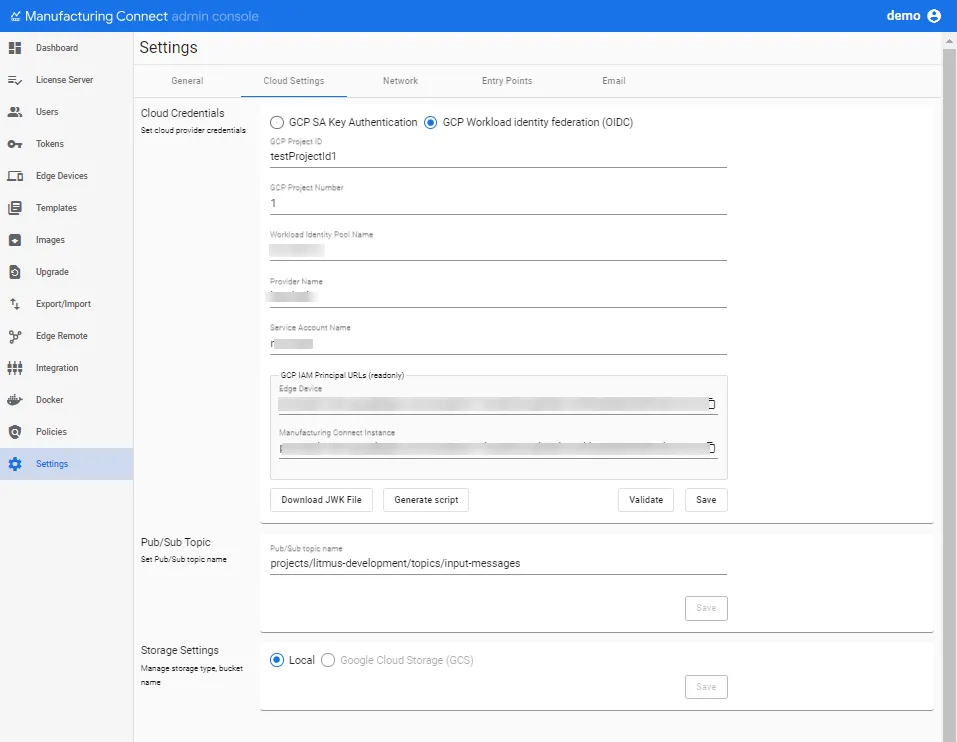Click the Settings gear icon

point(15,464)
